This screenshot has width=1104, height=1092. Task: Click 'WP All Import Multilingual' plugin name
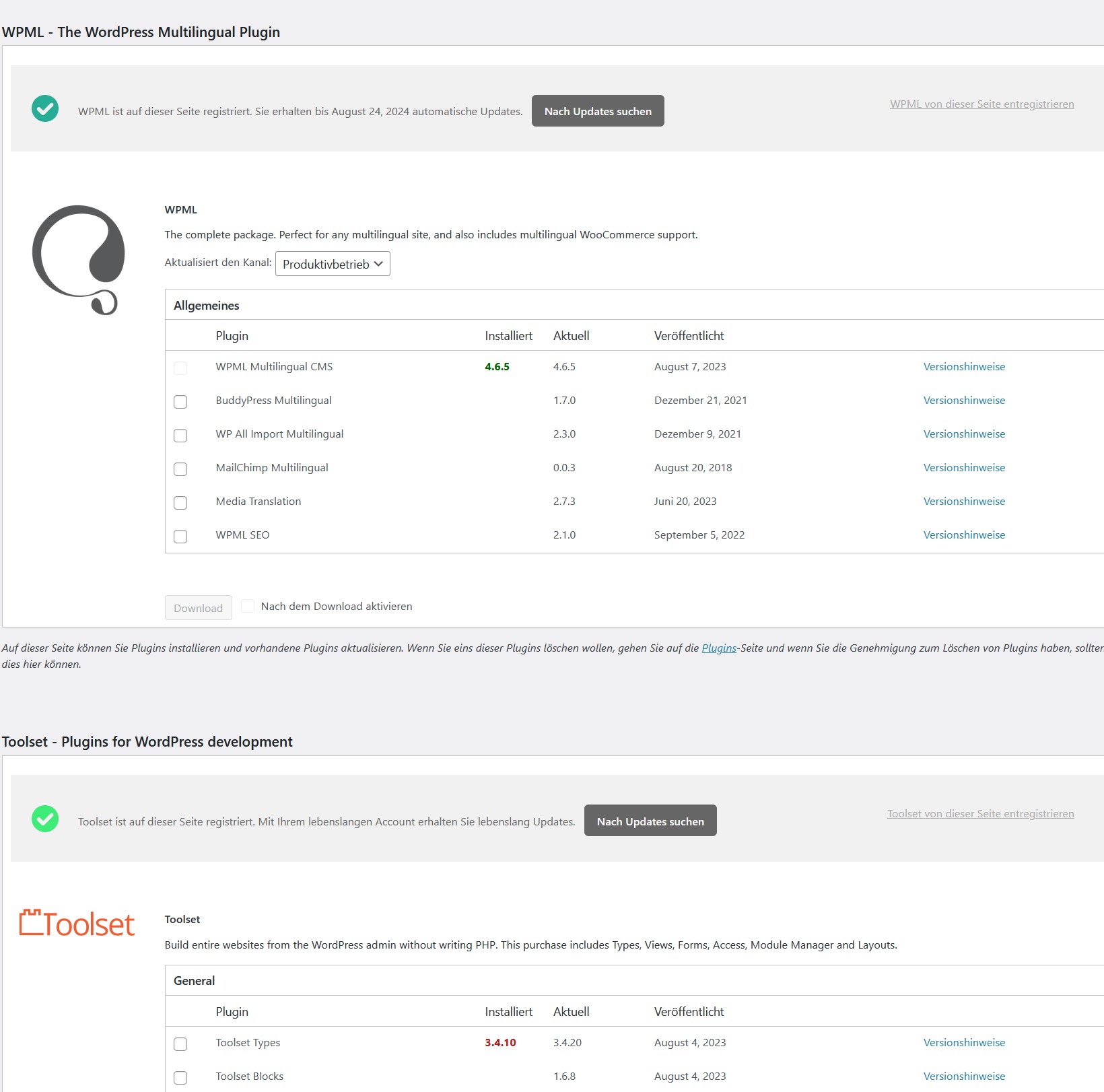click(279, 434)
